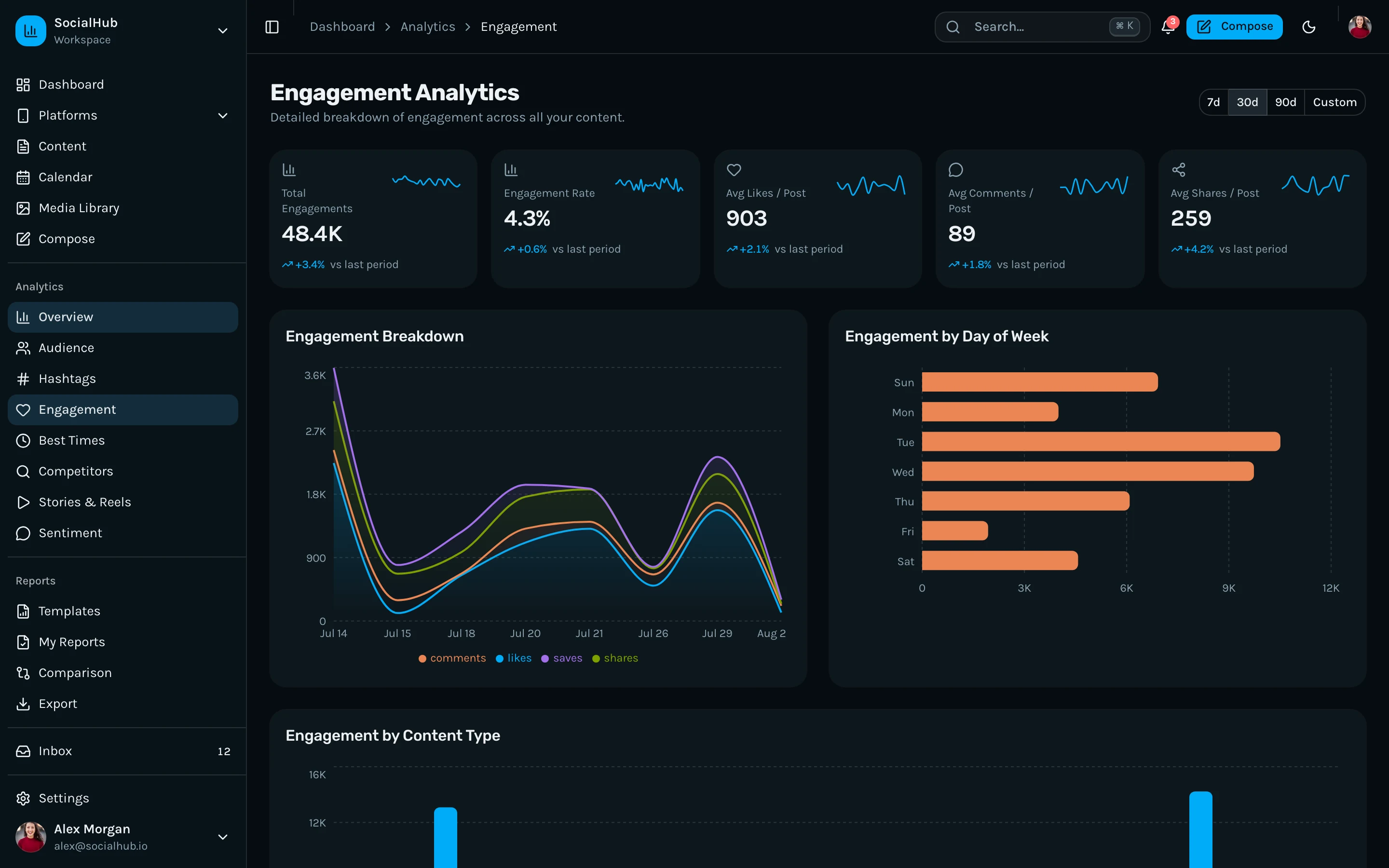Viewport: 1389px width, 868px height.
Task: Toggle the sidebar panel icon
Action: (272, 27)
